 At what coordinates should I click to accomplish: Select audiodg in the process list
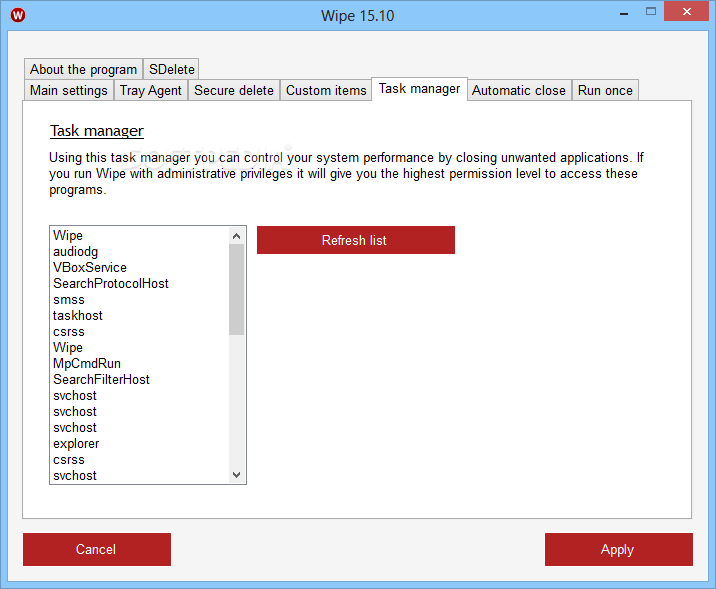[140, 252]
